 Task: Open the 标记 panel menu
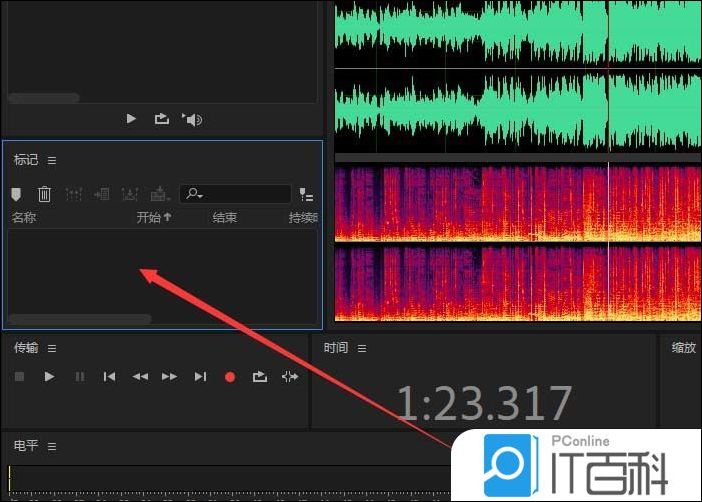pyautogui.click(x=52, y=160)
